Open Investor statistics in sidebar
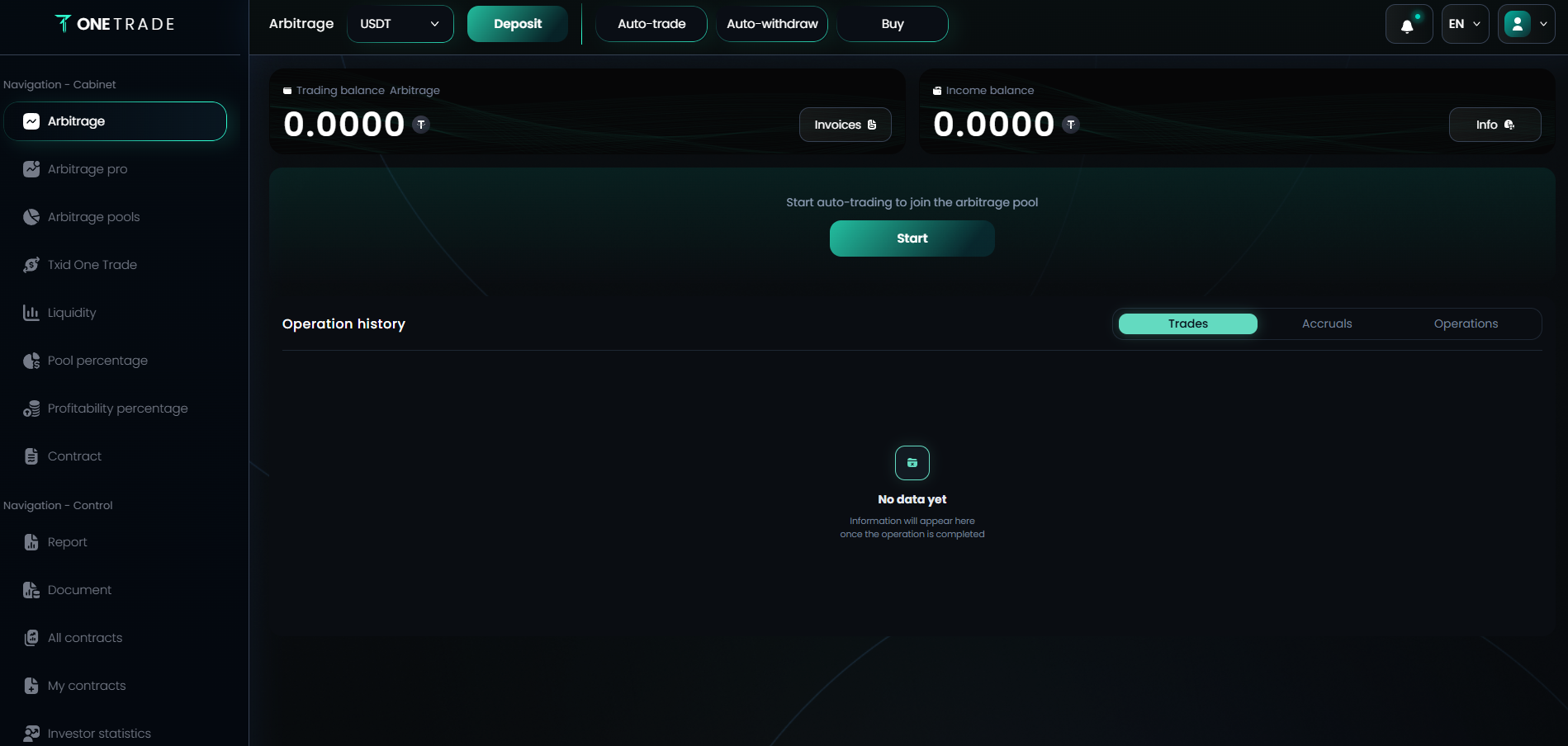 tap(99, 734)
